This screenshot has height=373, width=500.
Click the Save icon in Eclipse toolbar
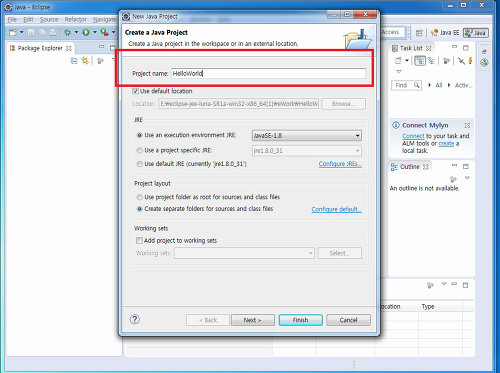click(x=31, y=32)
